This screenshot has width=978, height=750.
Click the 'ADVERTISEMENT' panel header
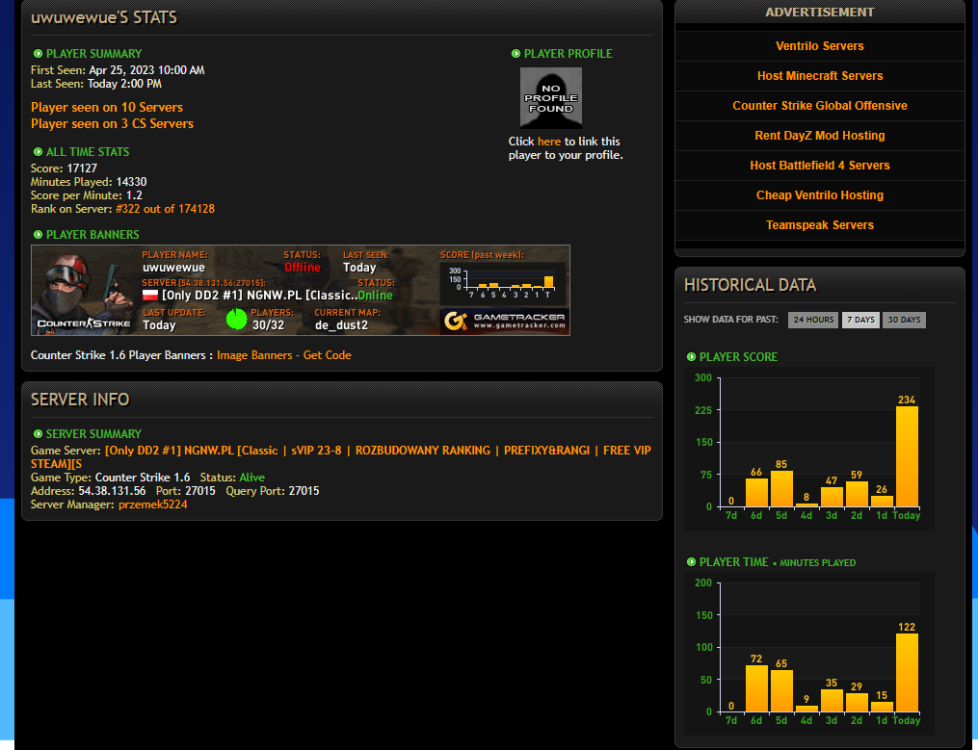pos(820,12)
